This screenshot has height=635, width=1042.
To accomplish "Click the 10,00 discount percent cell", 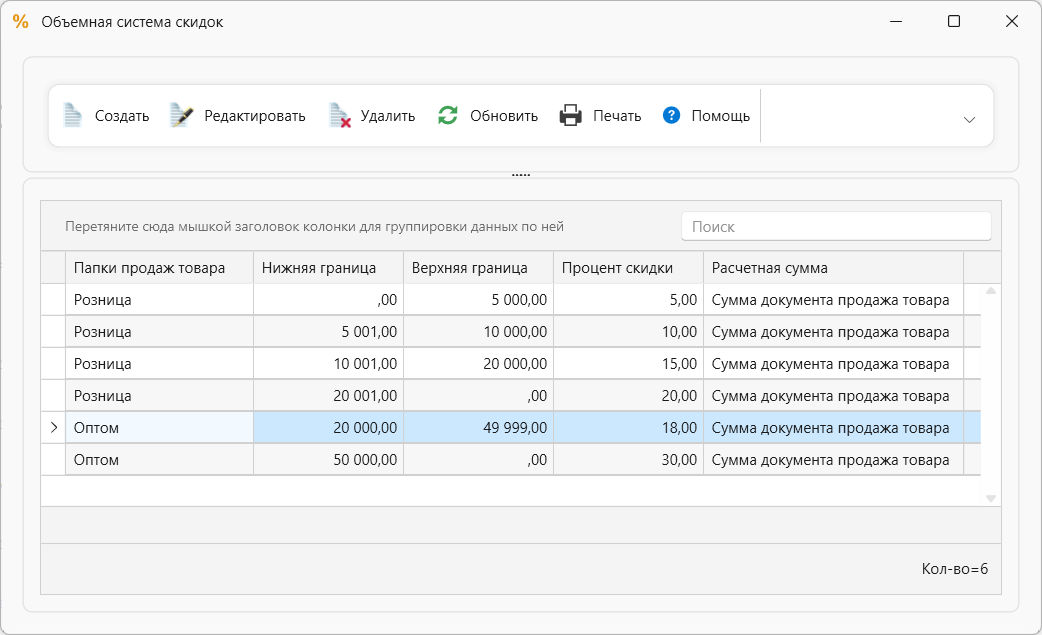I will click(629, 331).
